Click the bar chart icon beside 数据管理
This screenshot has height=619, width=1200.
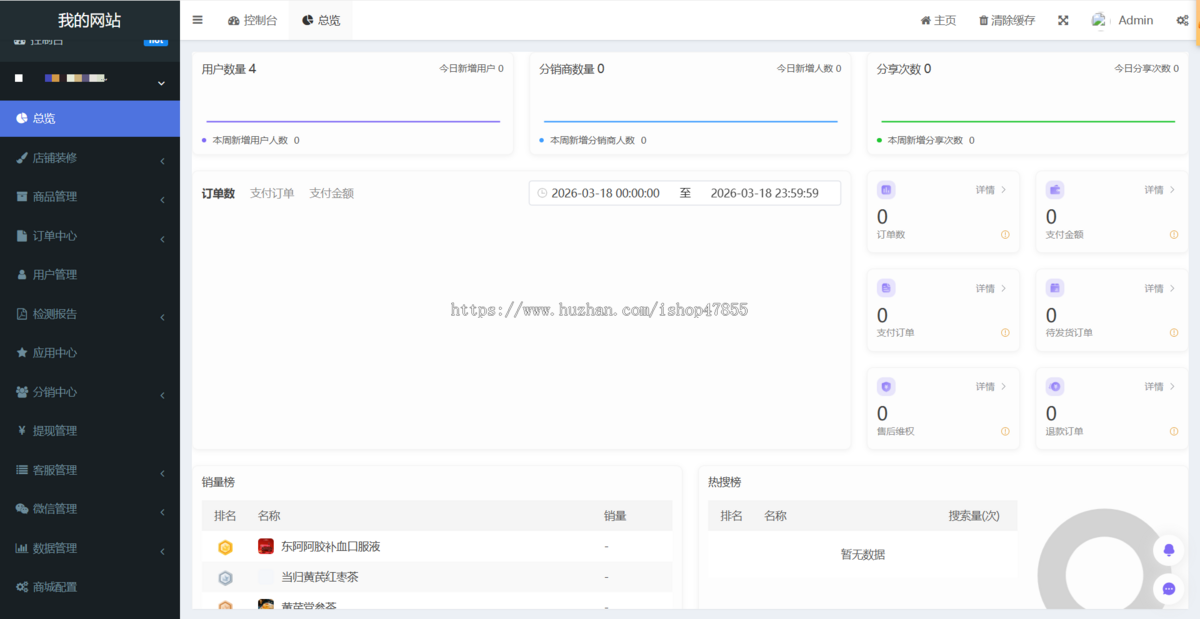point(22,548)
